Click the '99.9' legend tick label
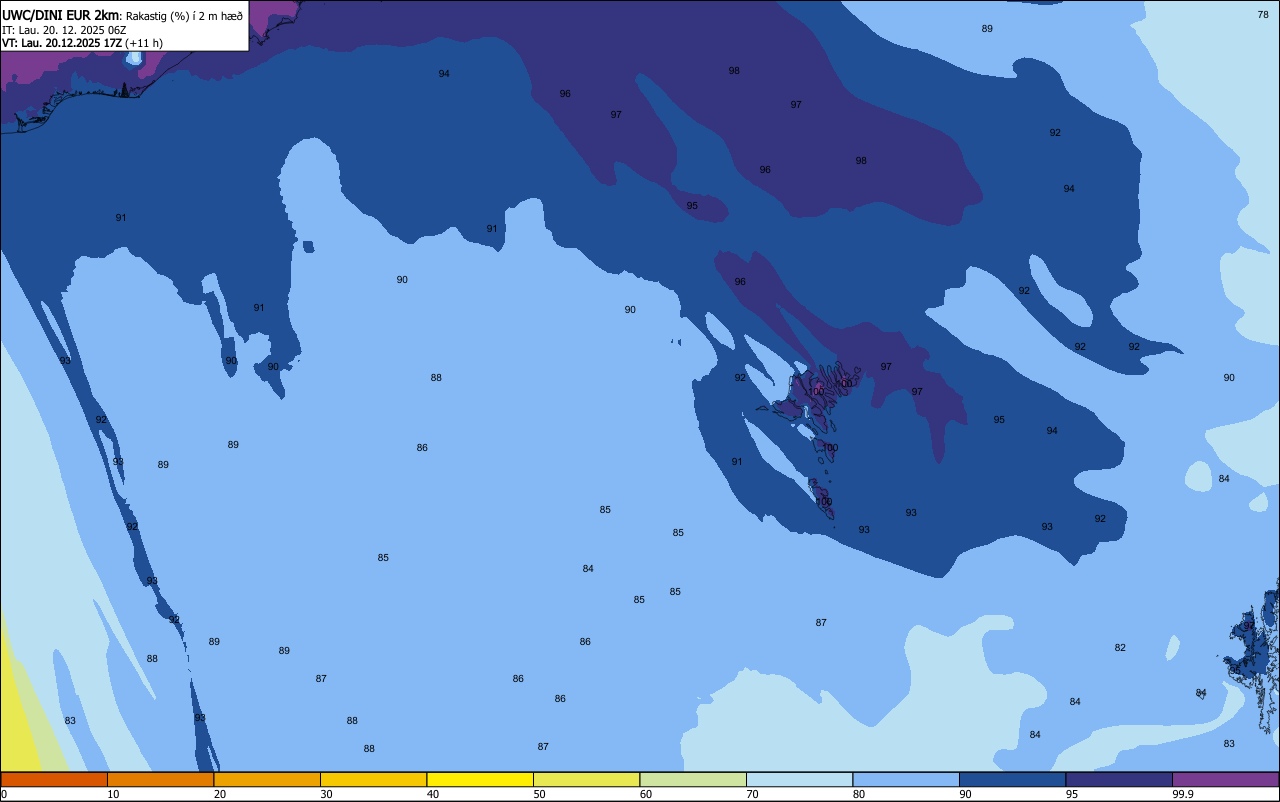This screenshot has width=1280, height=802. 1183,794
